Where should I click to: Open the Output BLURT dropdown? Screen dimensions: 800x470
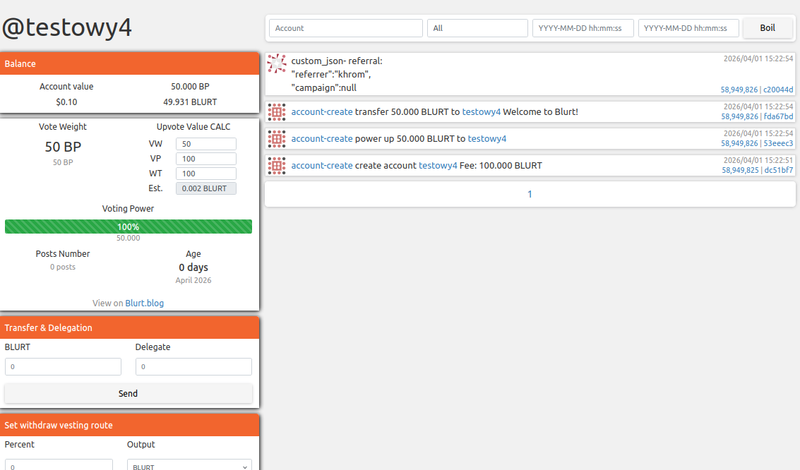tap(189, 465)
